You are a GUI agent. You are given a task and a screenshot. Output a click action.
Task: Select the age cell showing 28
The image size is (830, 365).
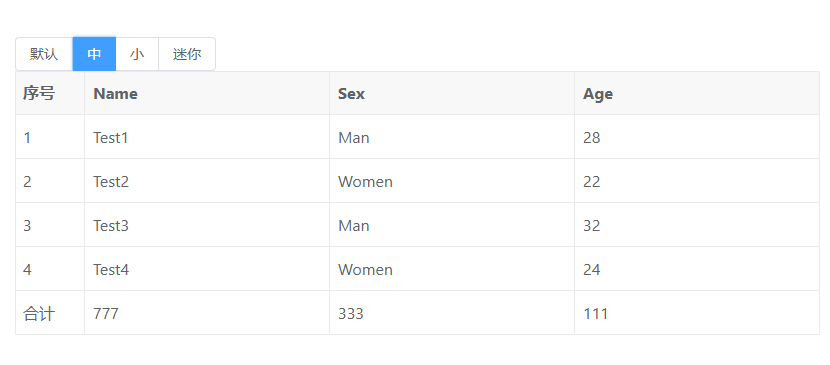[697, 138]
